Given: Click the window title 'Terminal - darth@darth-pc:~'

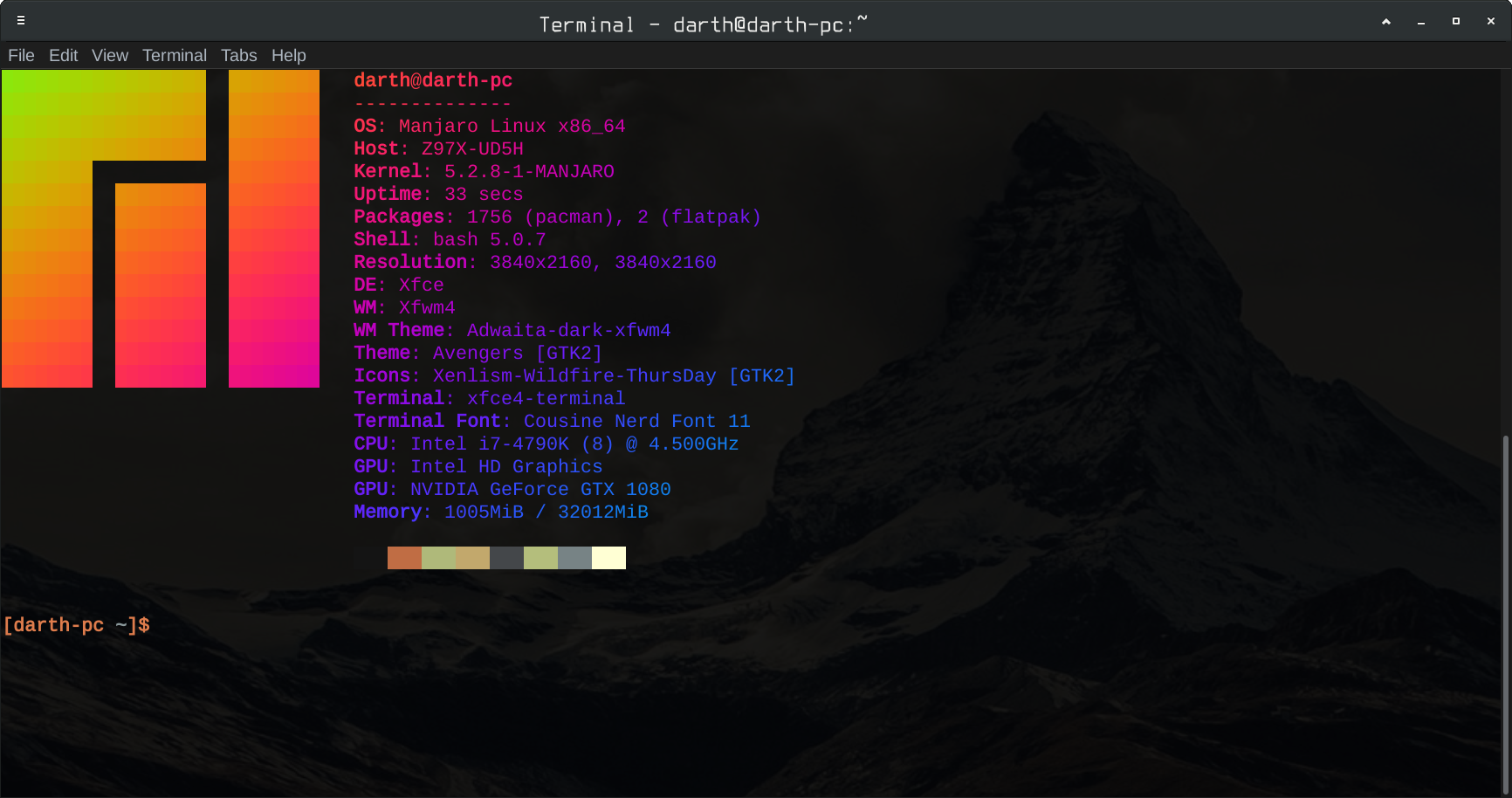Looking at the screenshot, I should point(704,24).
